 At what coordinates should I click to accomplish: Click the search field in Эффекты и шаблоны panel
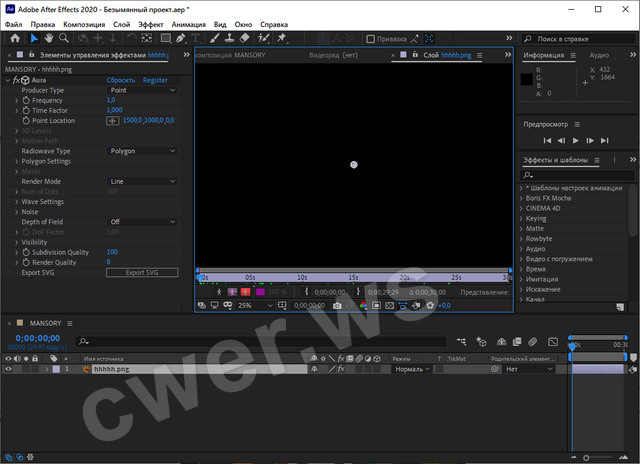(580, 174)
